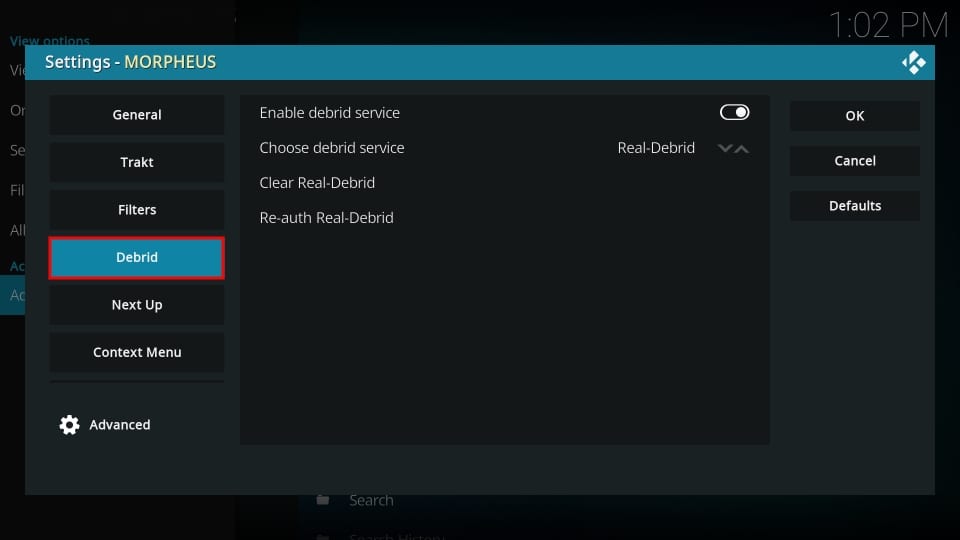The height and width of the screenshot is (540, 960).
Task: Switch to the Context Menu category
Action: (137, 352)
